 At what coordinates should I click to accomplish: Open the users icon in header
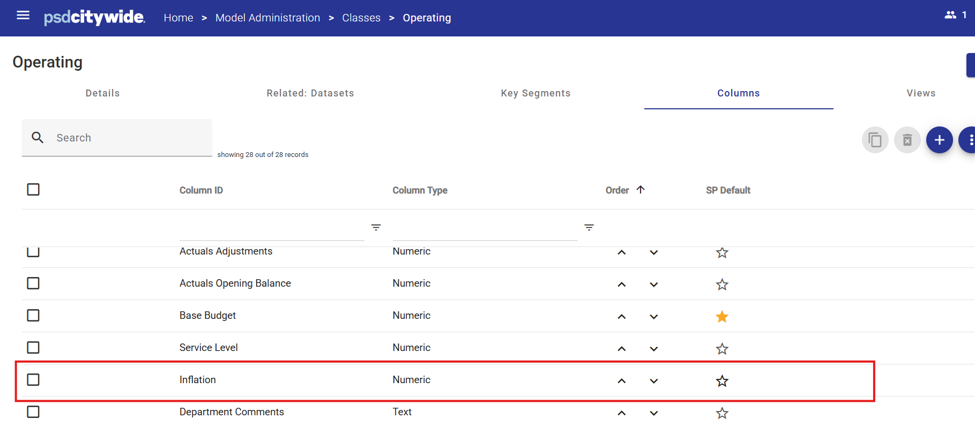(950, 15)
